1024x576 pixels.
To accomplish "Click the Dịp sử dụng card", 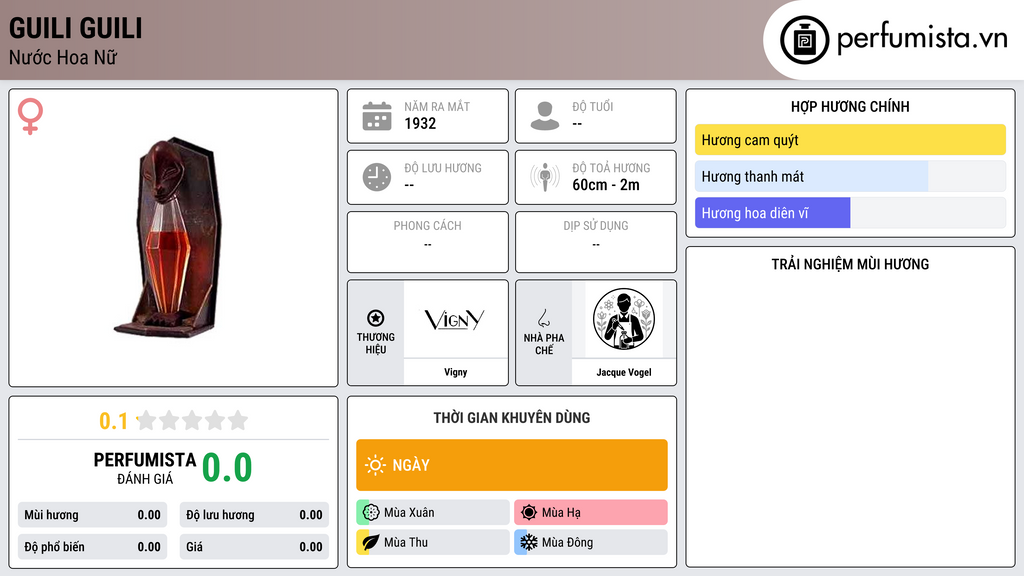I will [x=596, y=242].
